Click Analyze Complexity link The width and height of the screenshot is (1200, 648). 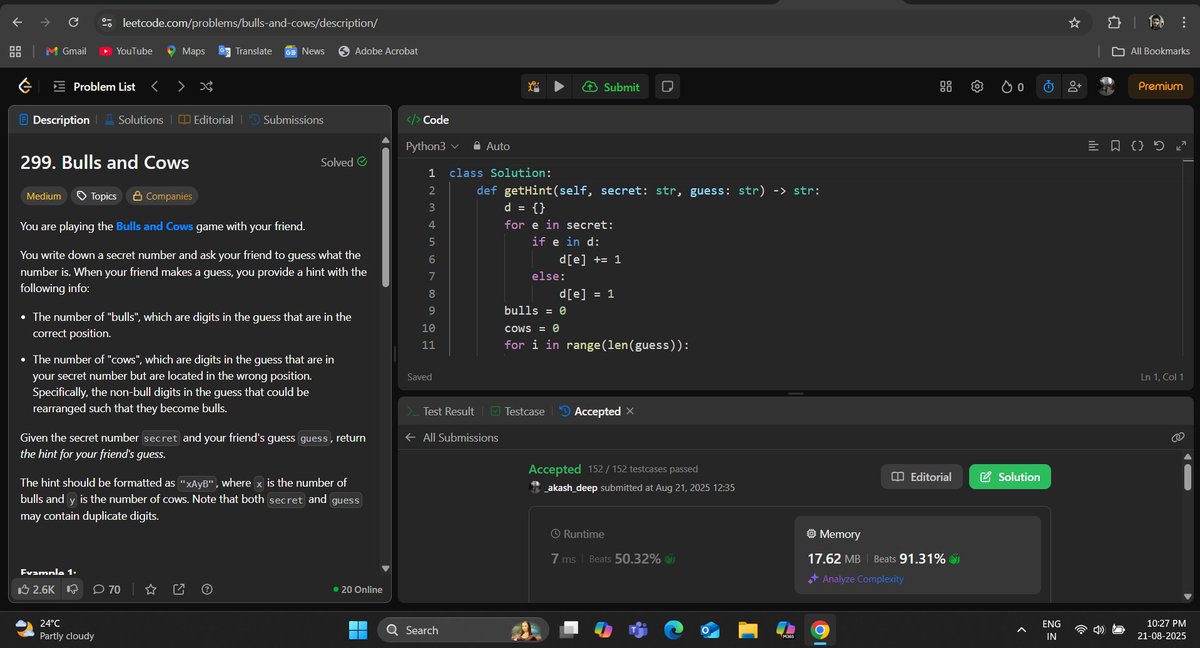coord(855,579)
